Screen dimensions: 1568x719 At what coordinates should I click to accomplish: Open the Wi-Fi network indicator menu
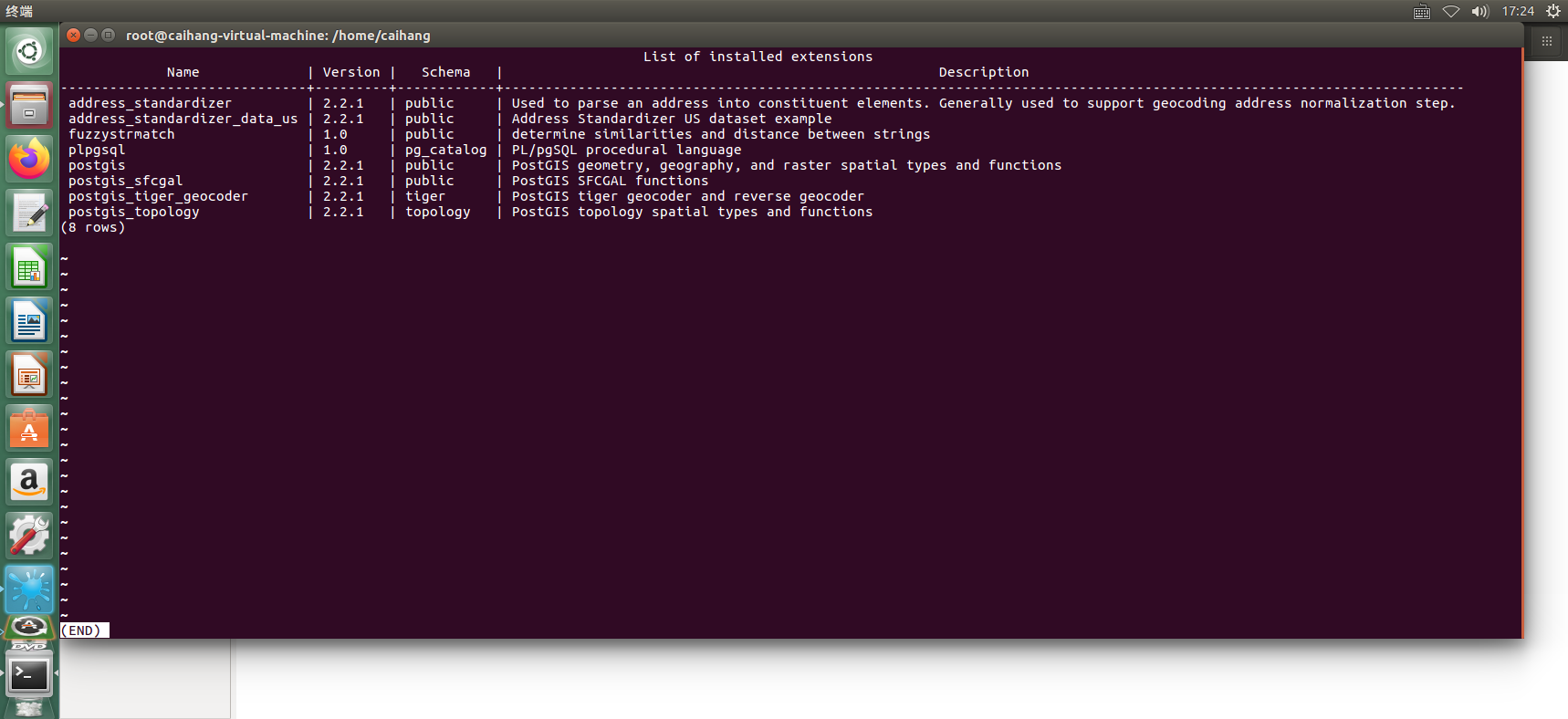(x=1451, y=12)
